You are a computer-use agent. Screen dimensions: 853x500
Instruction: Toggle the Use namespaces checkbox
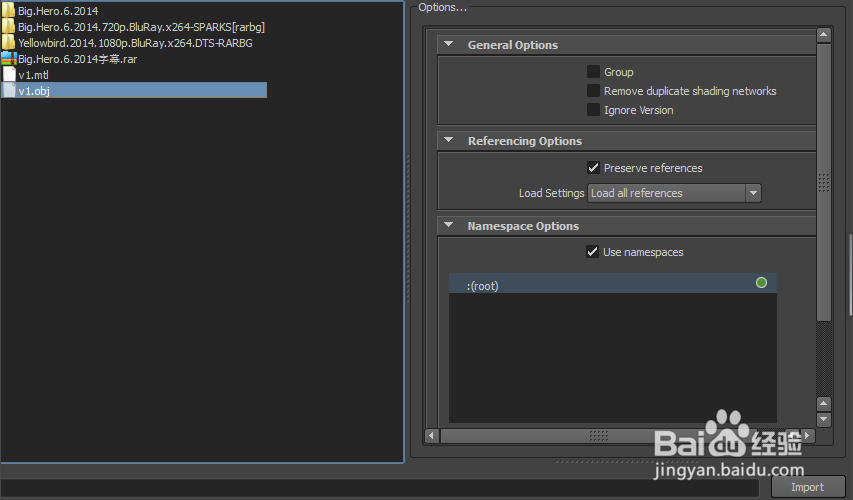592,251
